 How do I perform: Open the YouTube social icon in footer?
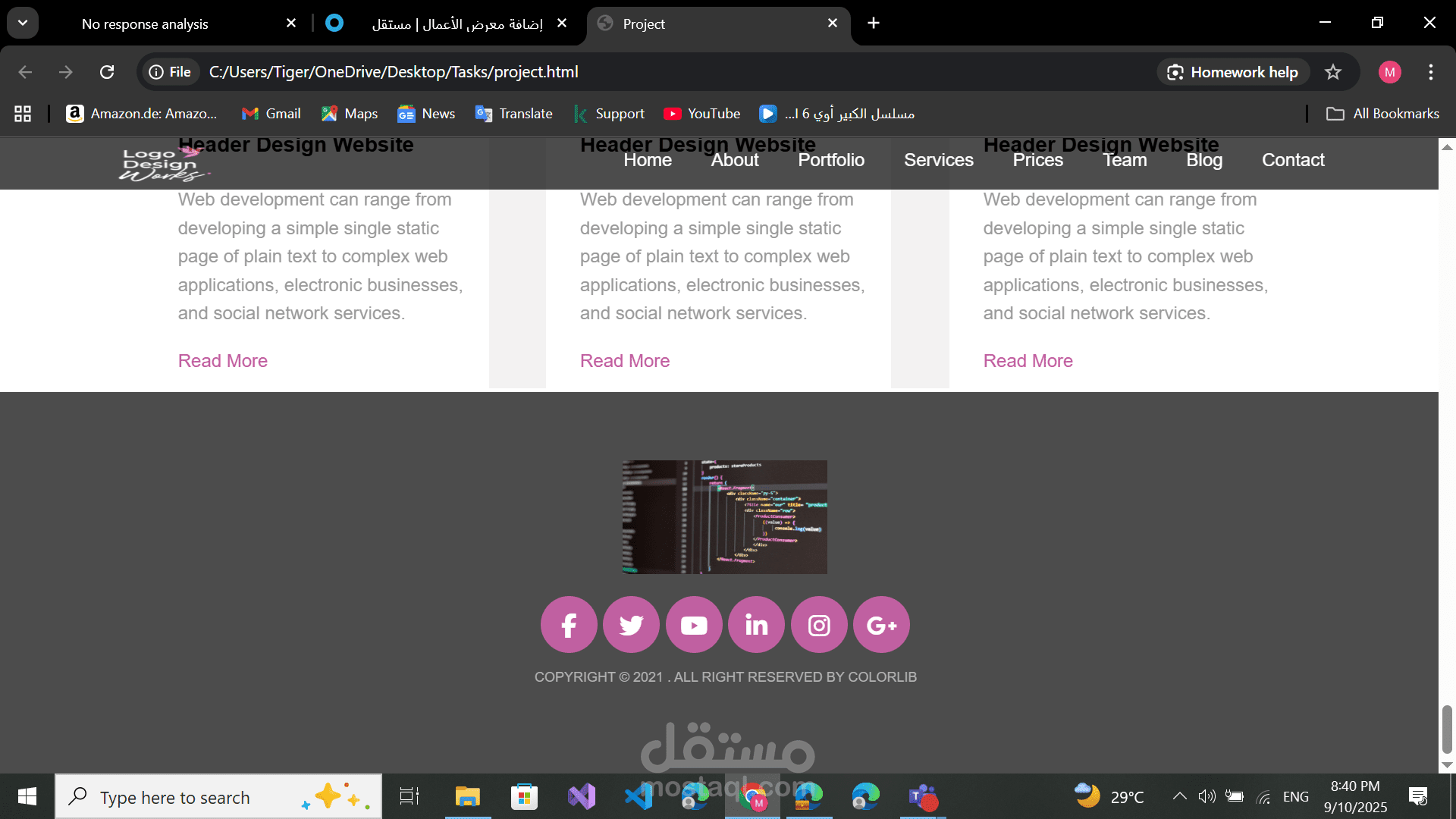pos(694,625)
